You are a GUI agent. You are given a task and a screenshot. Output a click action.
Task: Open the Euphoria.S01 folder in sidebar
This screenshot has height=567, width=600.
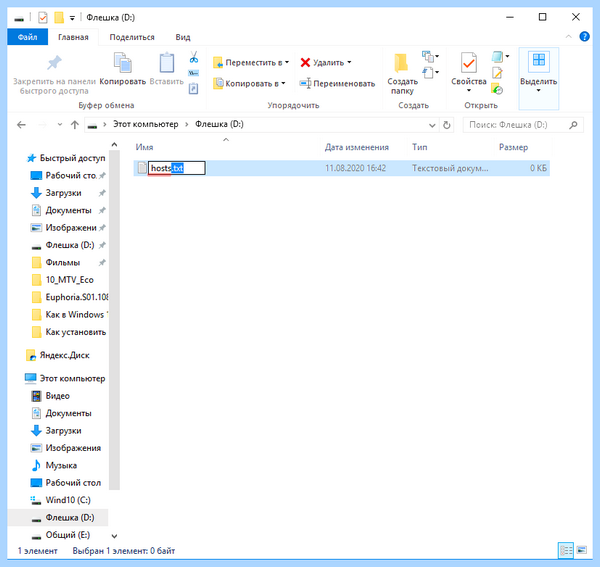(x=69, y=297)
